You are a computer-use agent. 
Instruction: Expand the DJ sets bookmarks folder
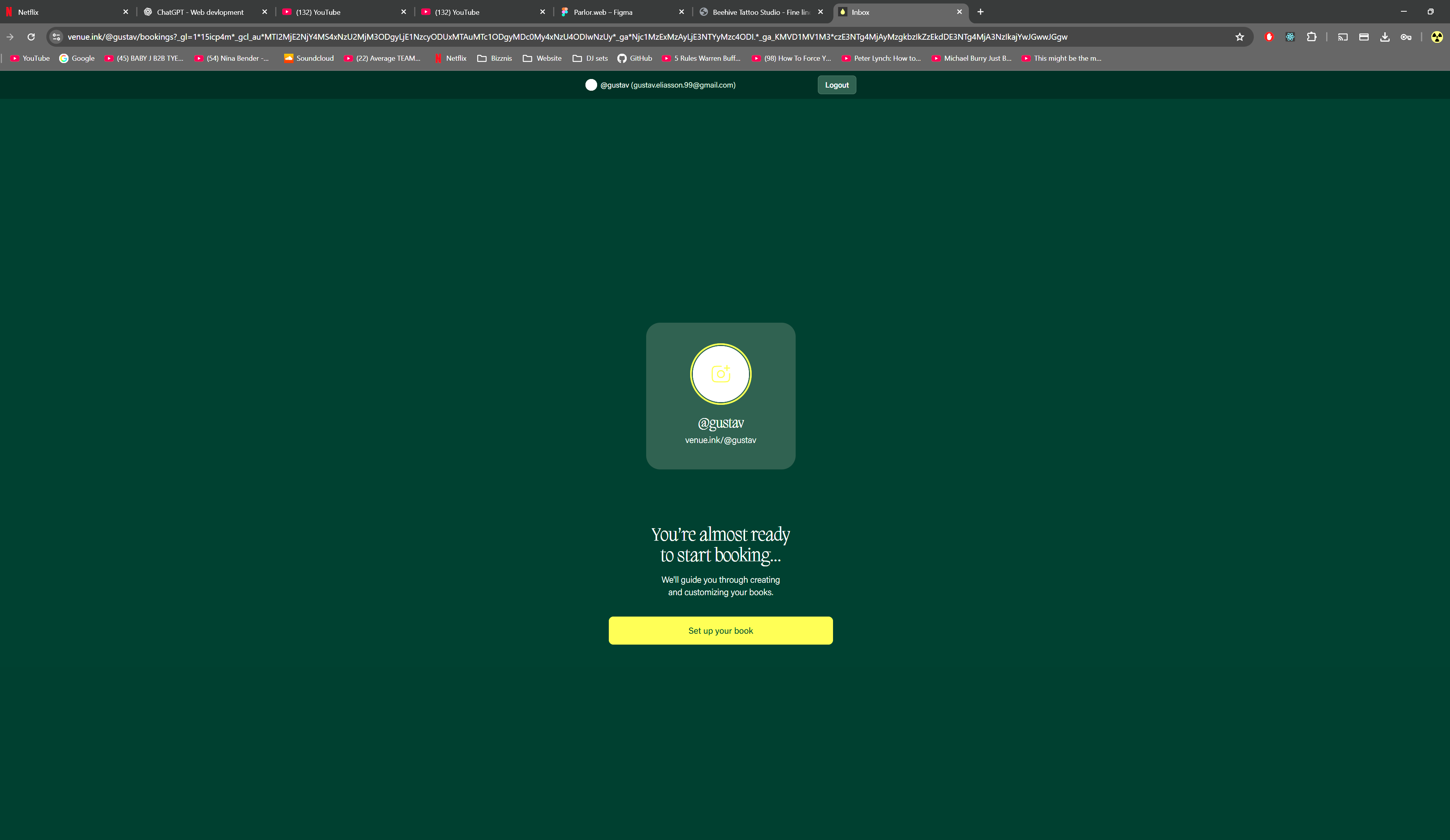pos(591,58)
